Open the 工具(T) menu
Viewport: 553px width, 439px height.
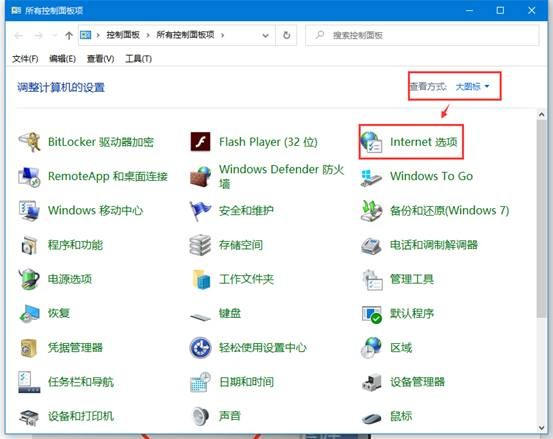[x=139, y=59]
